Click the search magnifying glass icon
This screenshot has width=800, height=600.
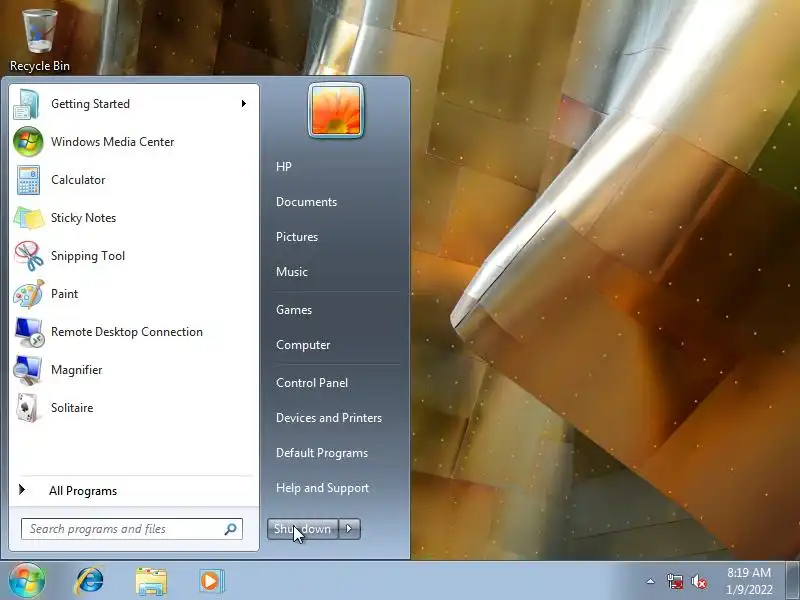pyautogui.click(x=231, y=529)
